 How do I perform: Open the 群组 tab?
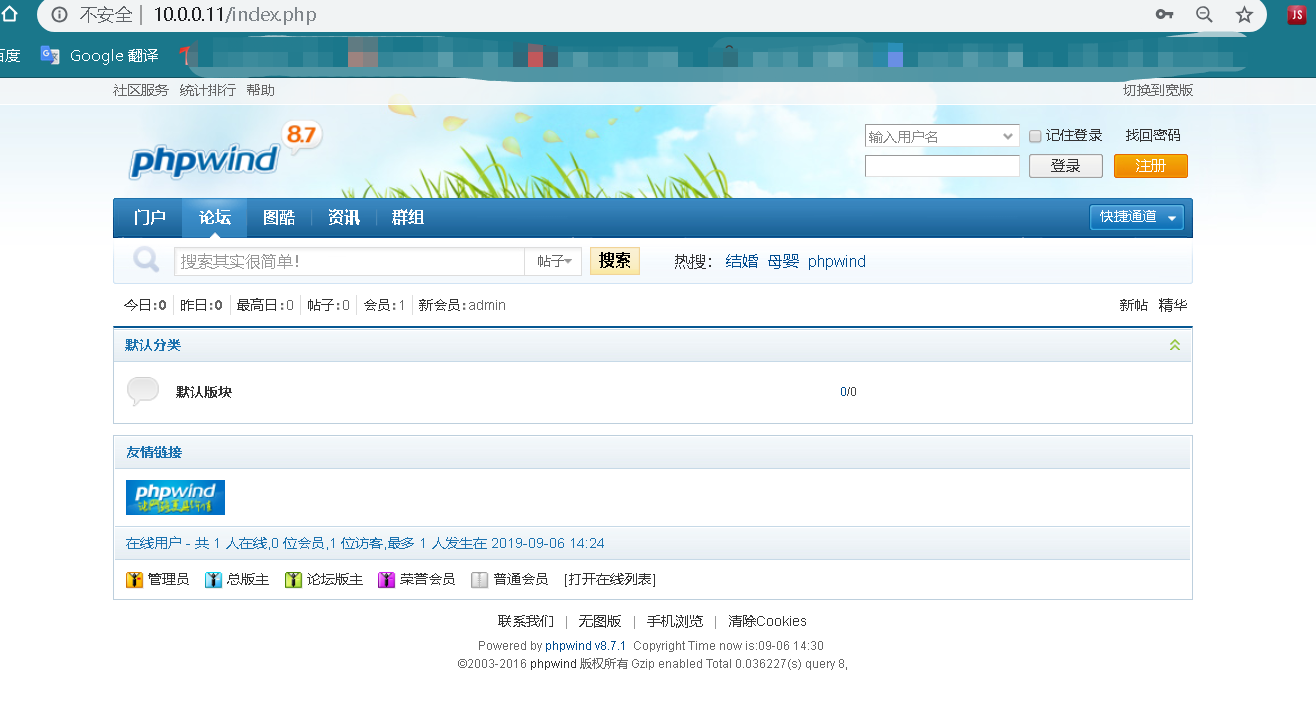click(408, 217)
